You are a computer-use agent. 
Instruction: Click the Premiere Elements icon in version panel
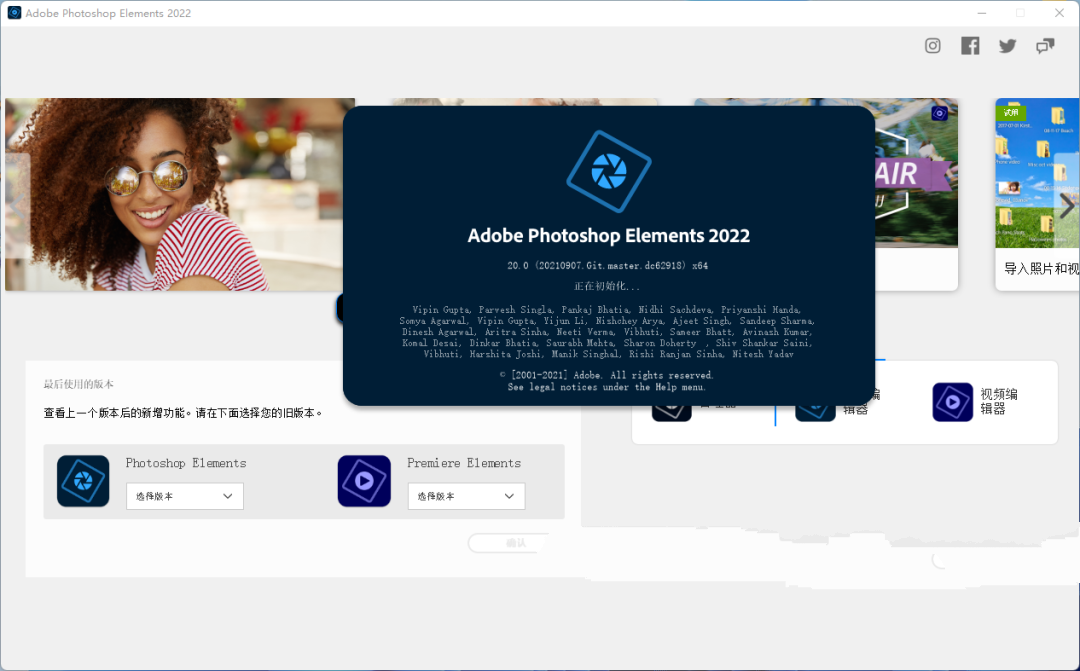click(x=364, y=481)
